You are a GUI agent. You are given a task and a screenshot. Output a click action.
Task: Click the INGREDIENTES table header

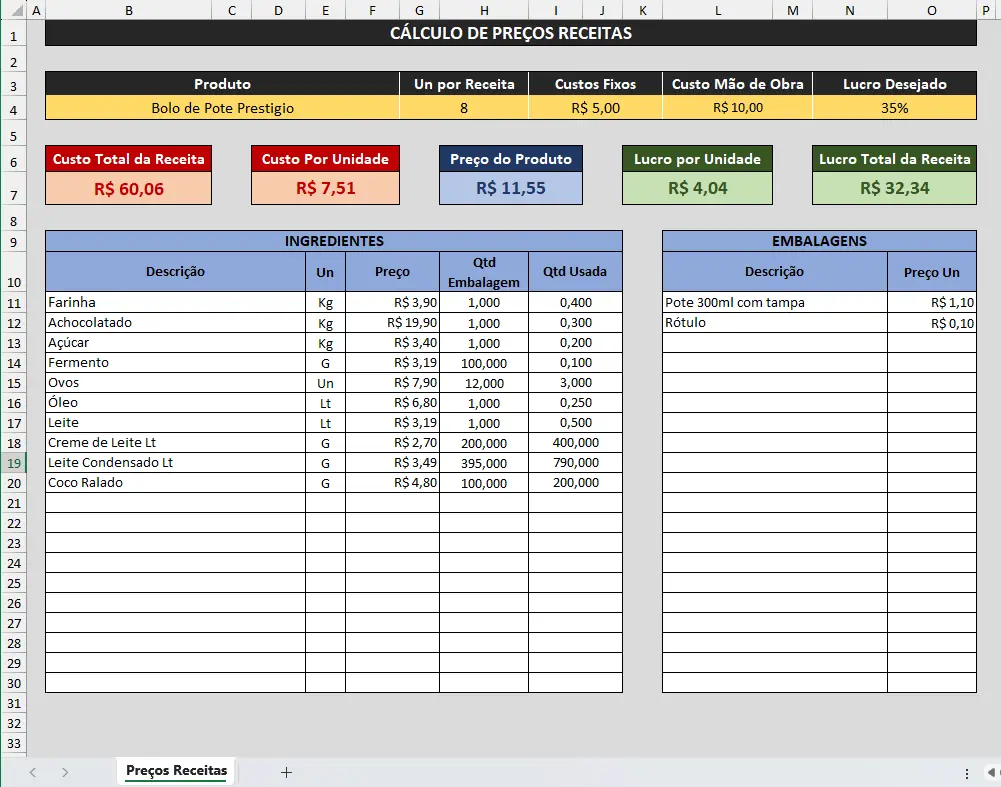pos(334,241)
